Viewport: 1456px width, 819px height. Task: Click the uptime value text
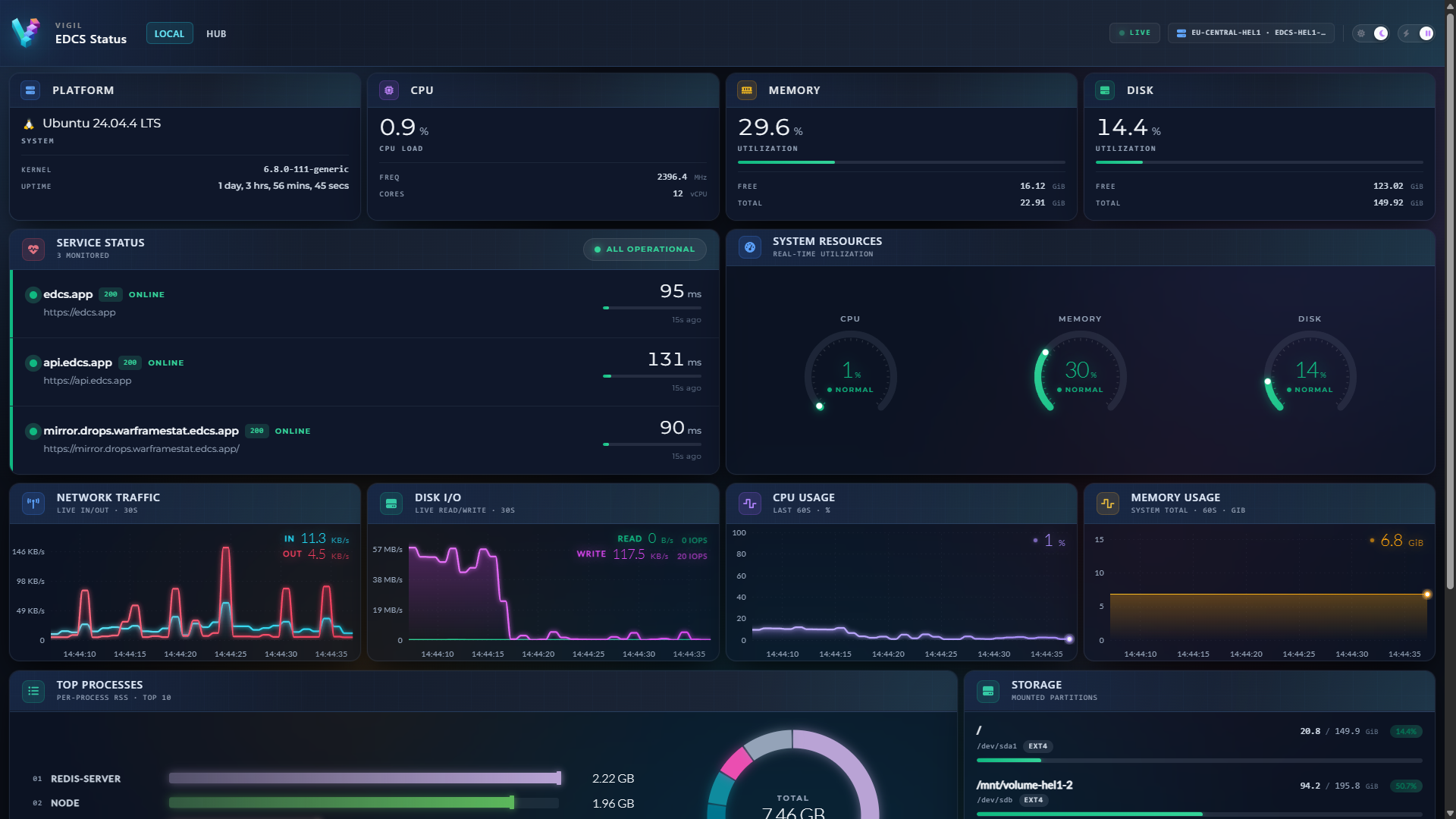pyautogui.click(x=284, y=186)
